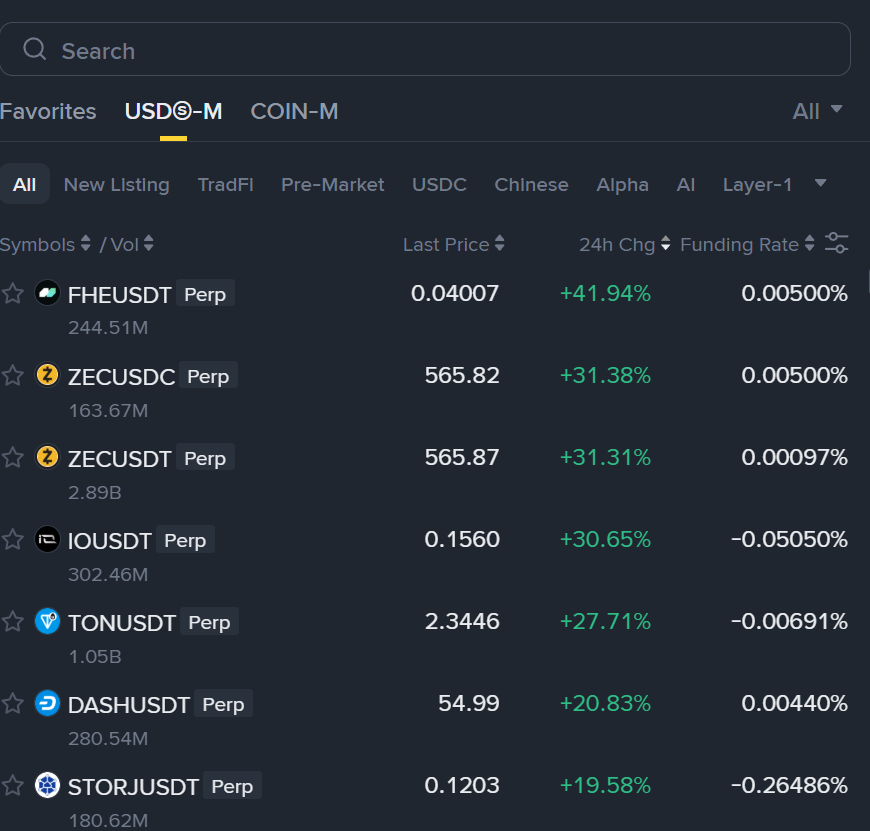Click the Perp tag beside DASHUSDT
The height and width of the screenshot is (831, 870).
224,704
